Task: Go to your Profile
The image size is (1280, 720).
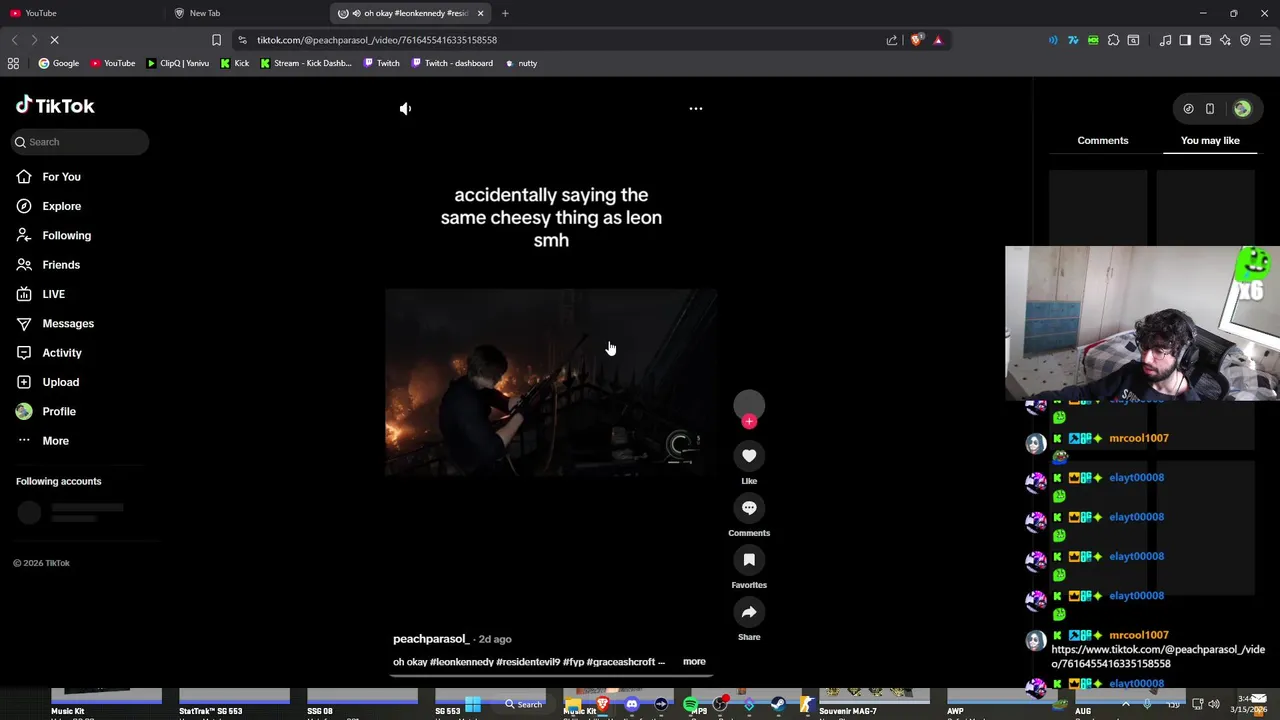Action: [46, 412]
